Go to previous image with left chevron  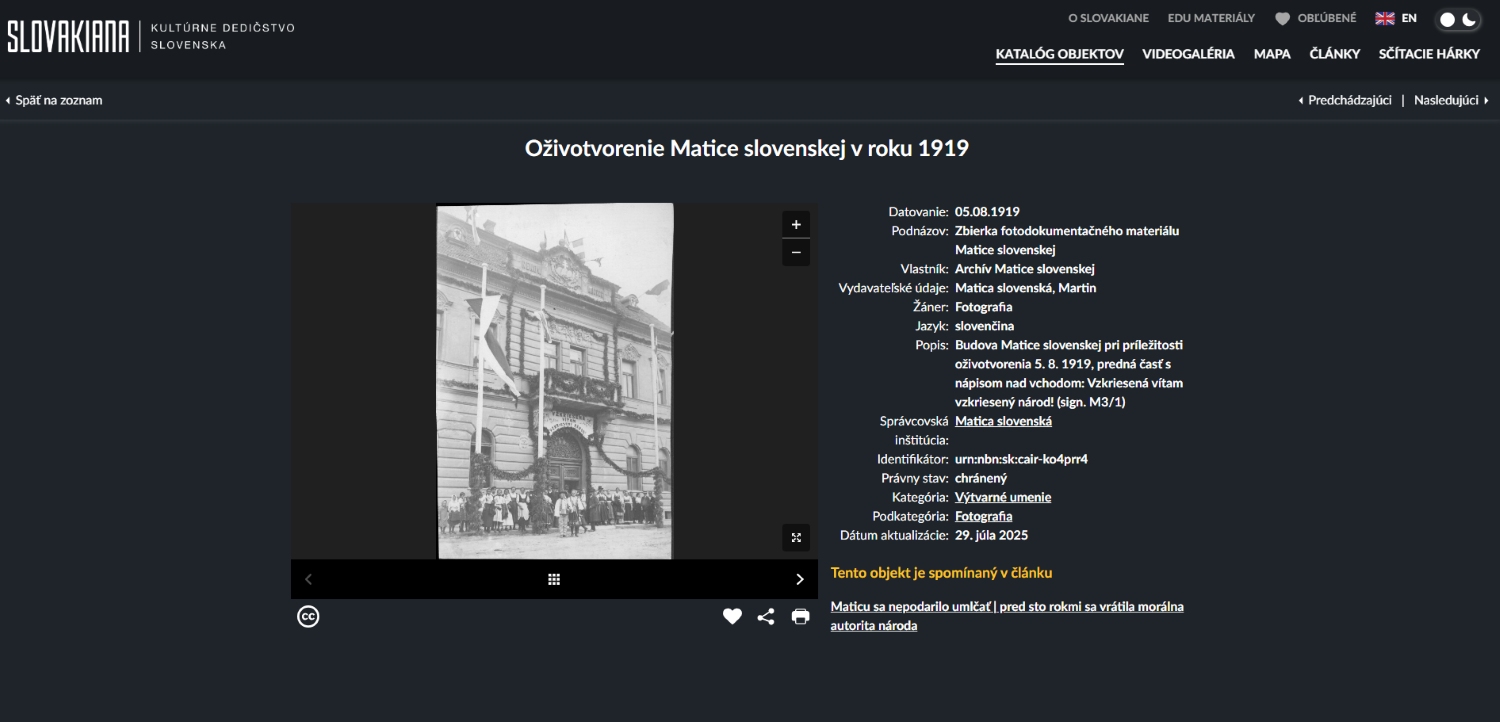(x=309, y=579)
